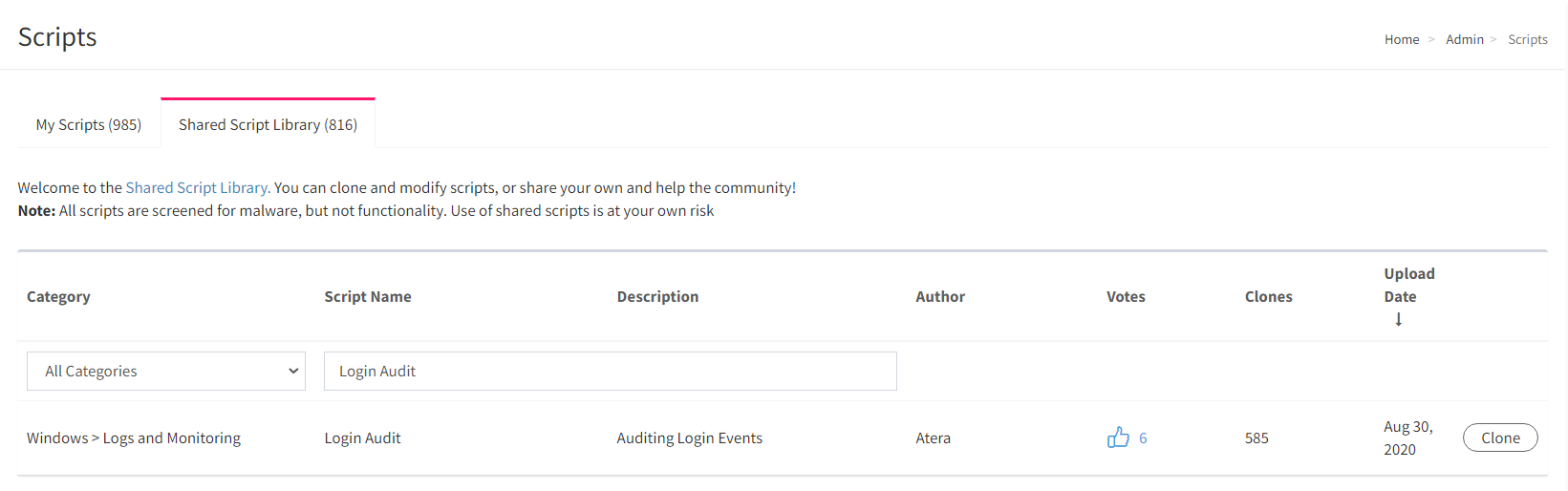Click the Clones column header
The height and width of the screenshot is (491, 1568).
coord(1269,297)
